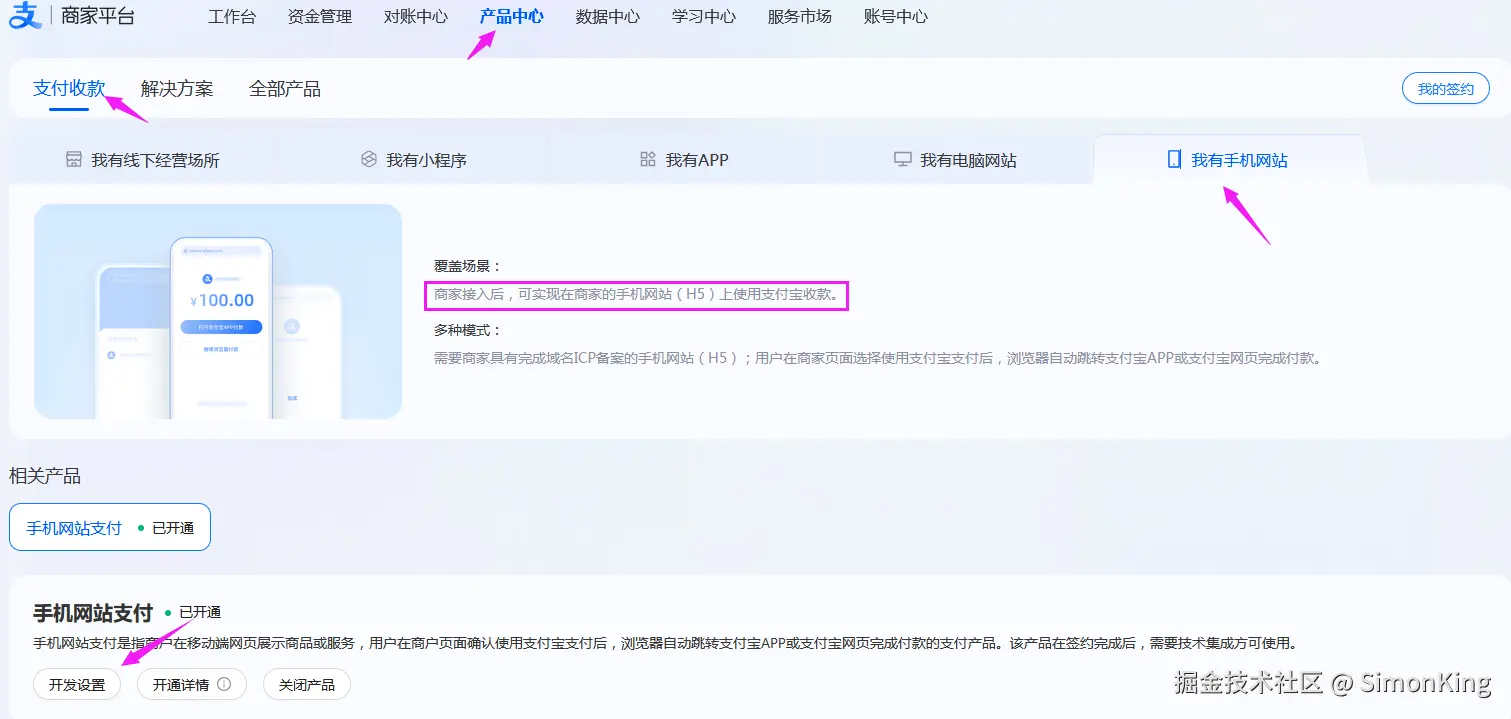Click the Alipay logo icon
The image size is (1511, 719).
click(x=26, y=16)
